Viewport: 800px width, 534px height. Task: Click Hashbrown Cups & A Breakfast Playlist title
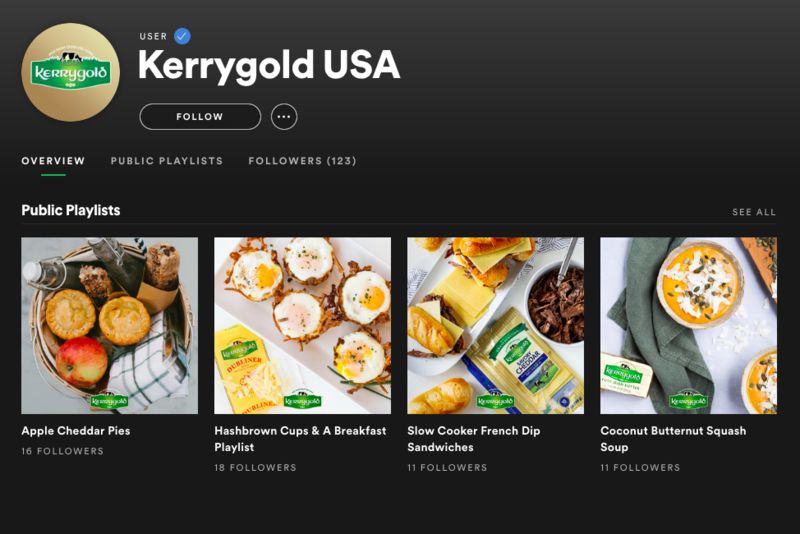[x=300, y=439]
